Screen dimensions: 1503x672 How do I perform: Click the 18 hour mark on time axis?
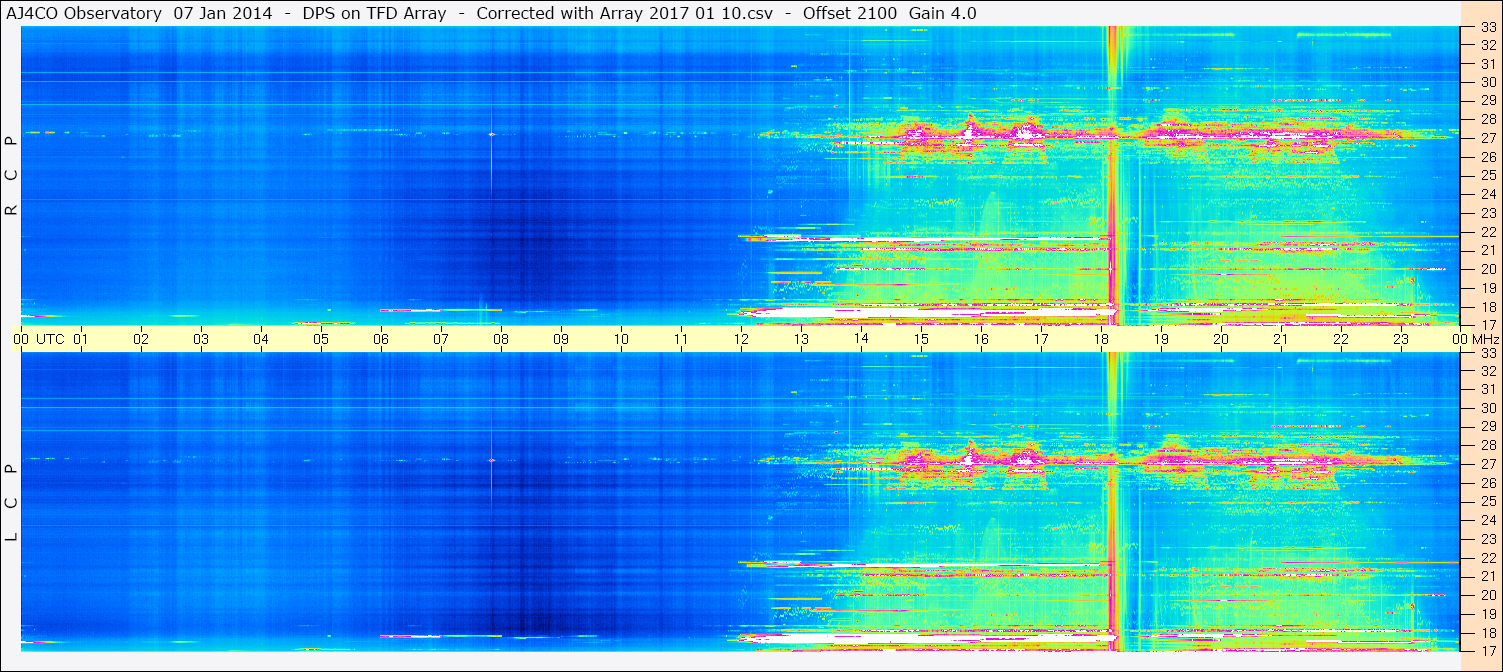point(1101,339)
